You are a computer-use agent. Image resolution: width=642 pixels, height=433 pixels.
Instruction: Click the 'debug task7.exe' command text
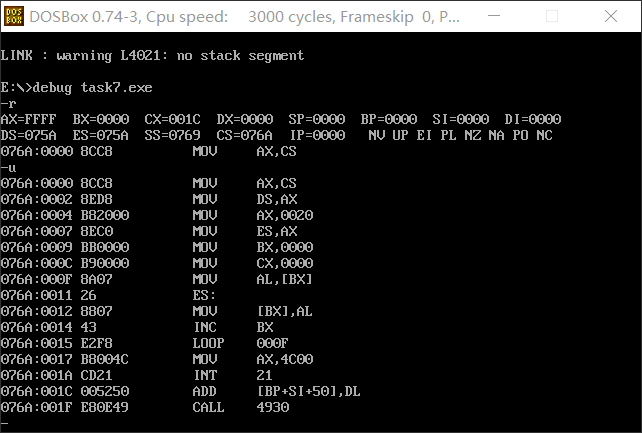click(93, 88)
